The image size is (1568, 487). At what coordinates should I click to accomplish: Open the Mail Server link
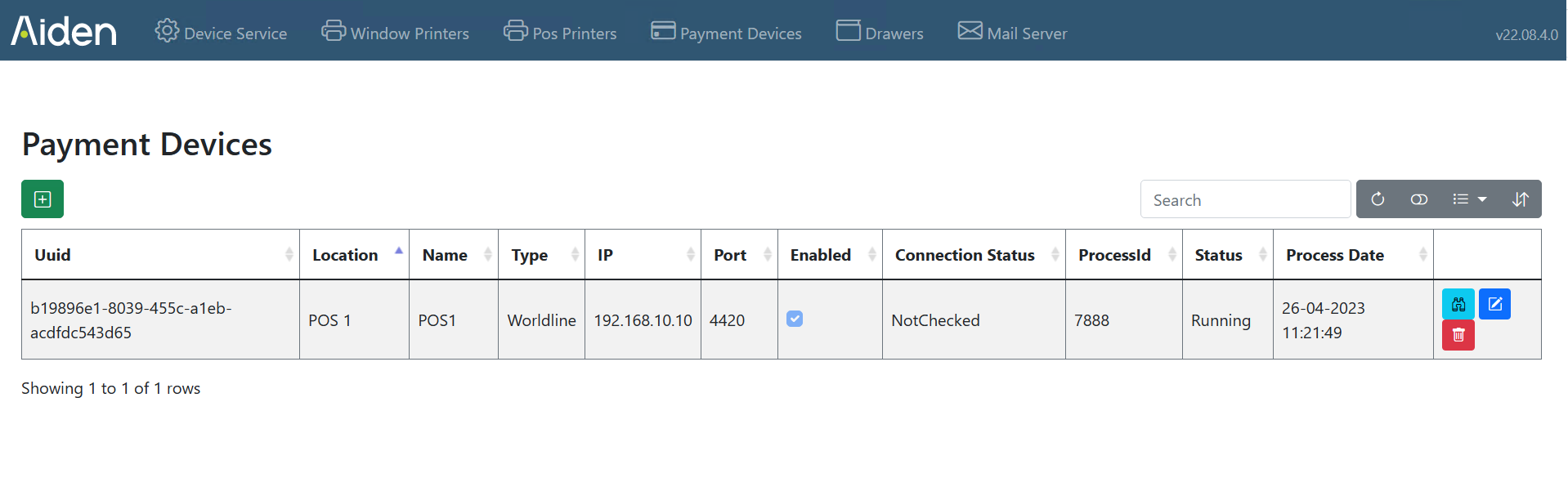click(x=1012, y=32)
